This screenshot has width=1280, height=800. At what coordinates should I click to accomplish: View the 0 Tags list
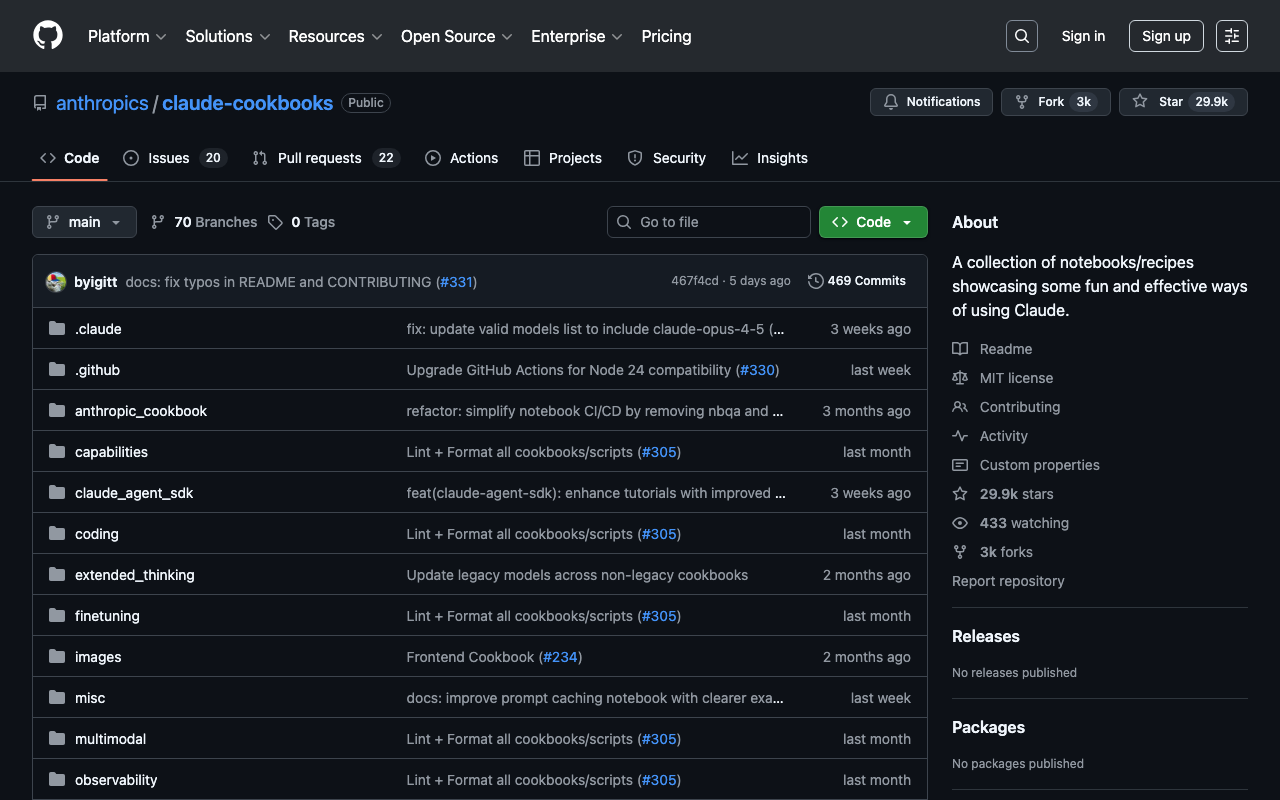[x=302, y=222]
